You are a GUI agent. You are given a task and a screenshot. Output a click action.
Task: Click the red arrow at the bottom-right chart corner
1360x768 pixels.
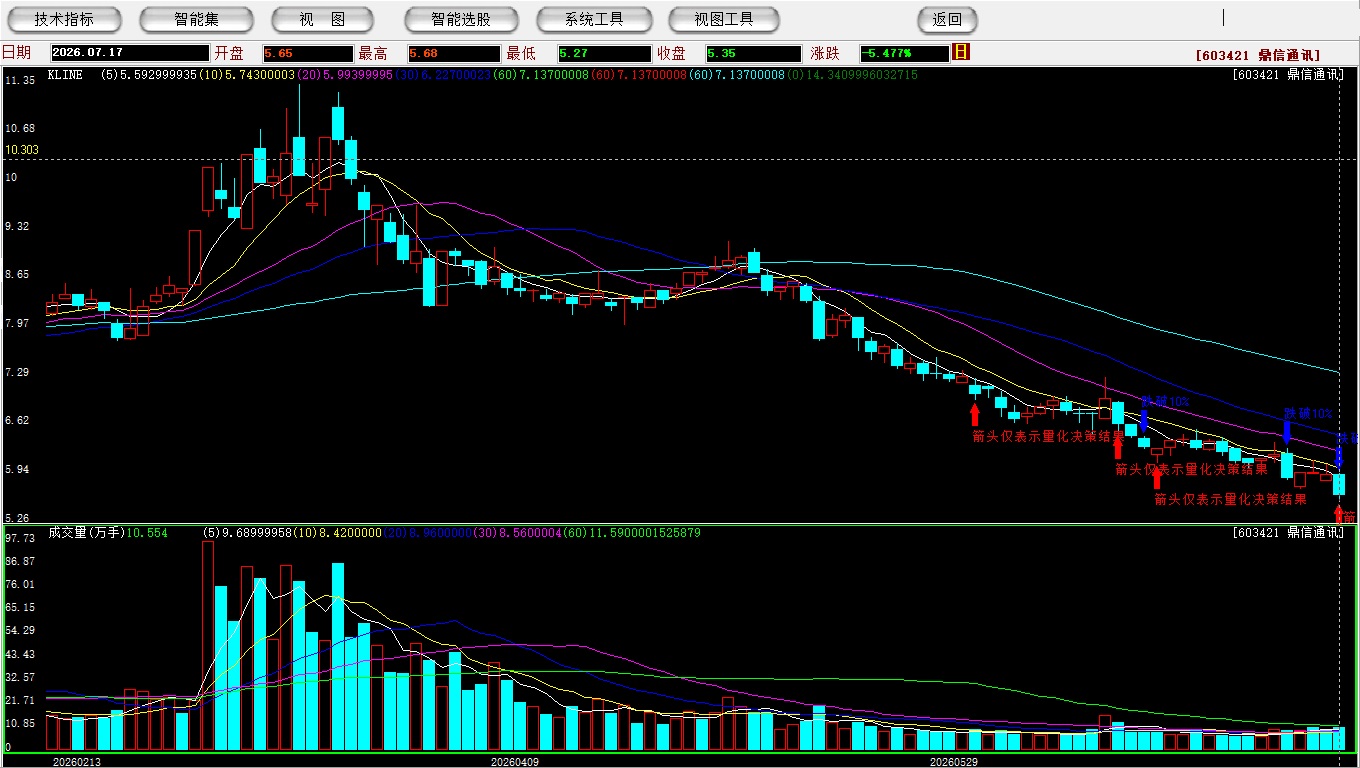coord(1339,514)
